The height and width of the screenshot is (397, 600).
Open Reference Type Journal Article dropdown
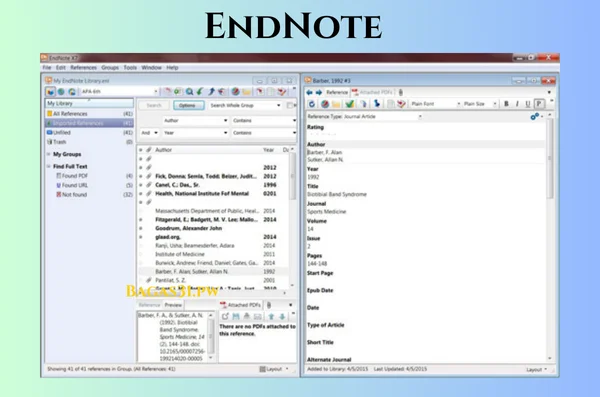(x=364, y=116)
